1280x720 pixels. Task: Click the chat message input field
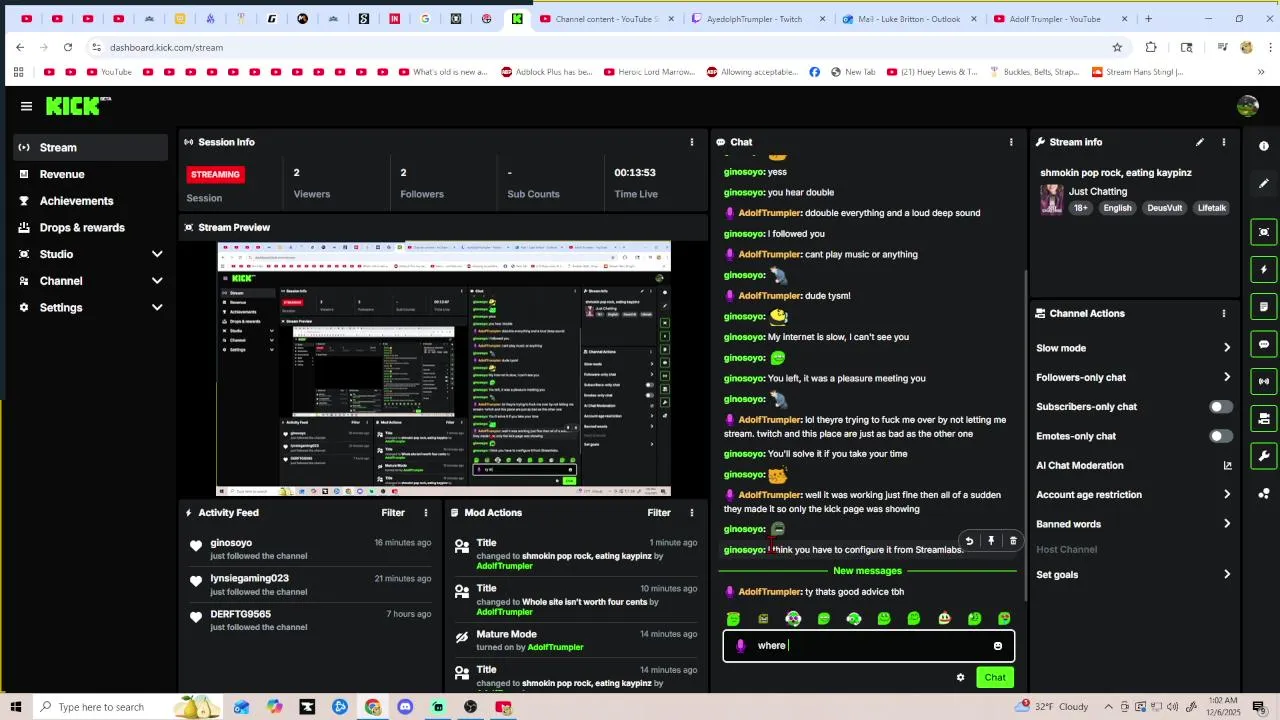coord(869,646)
